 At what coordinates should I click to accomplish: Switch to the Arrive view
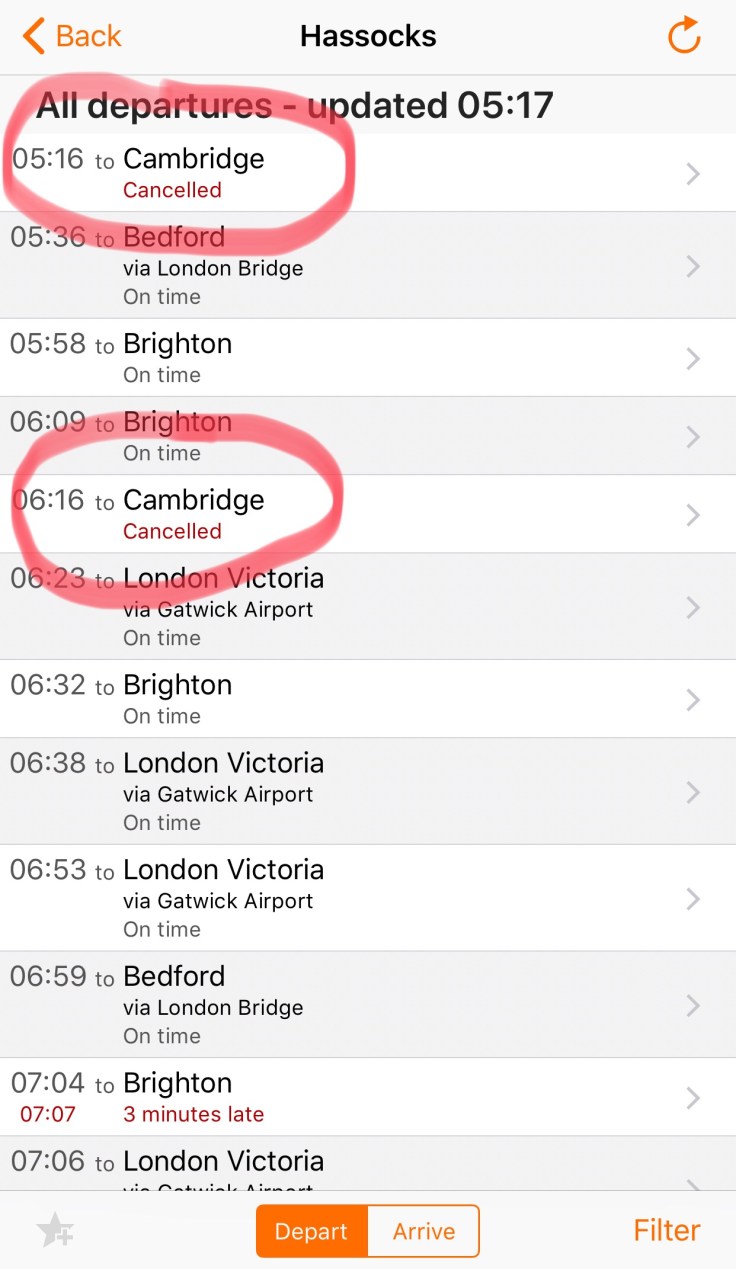click(x=424, y=1231)
